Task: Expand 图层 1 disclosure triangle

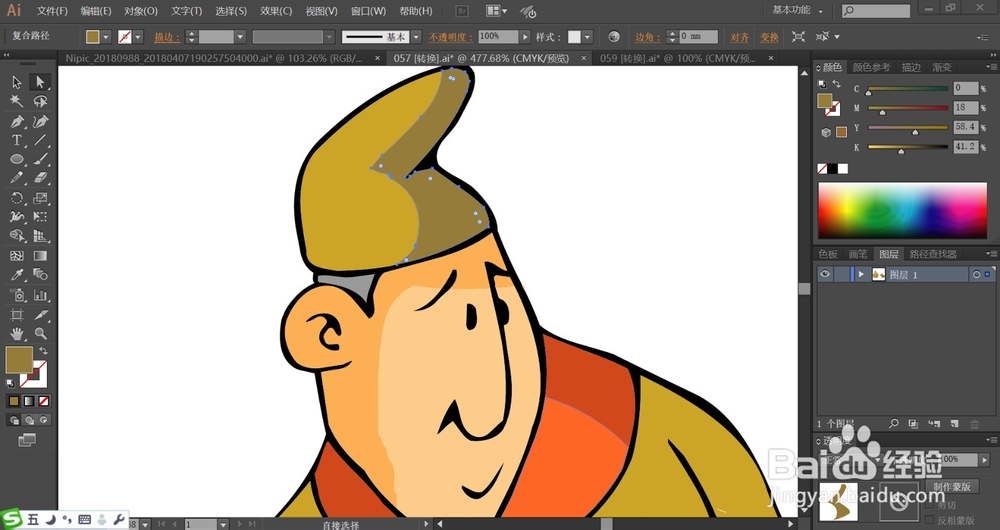Action: pyautogui.click(x=860, y=274)
